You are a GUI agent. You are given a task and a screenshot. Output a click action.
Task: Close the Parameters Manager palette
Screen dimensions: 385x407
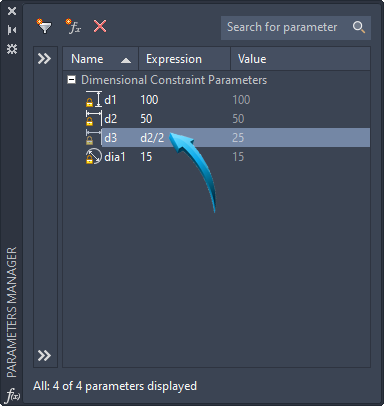pos(12,11)
